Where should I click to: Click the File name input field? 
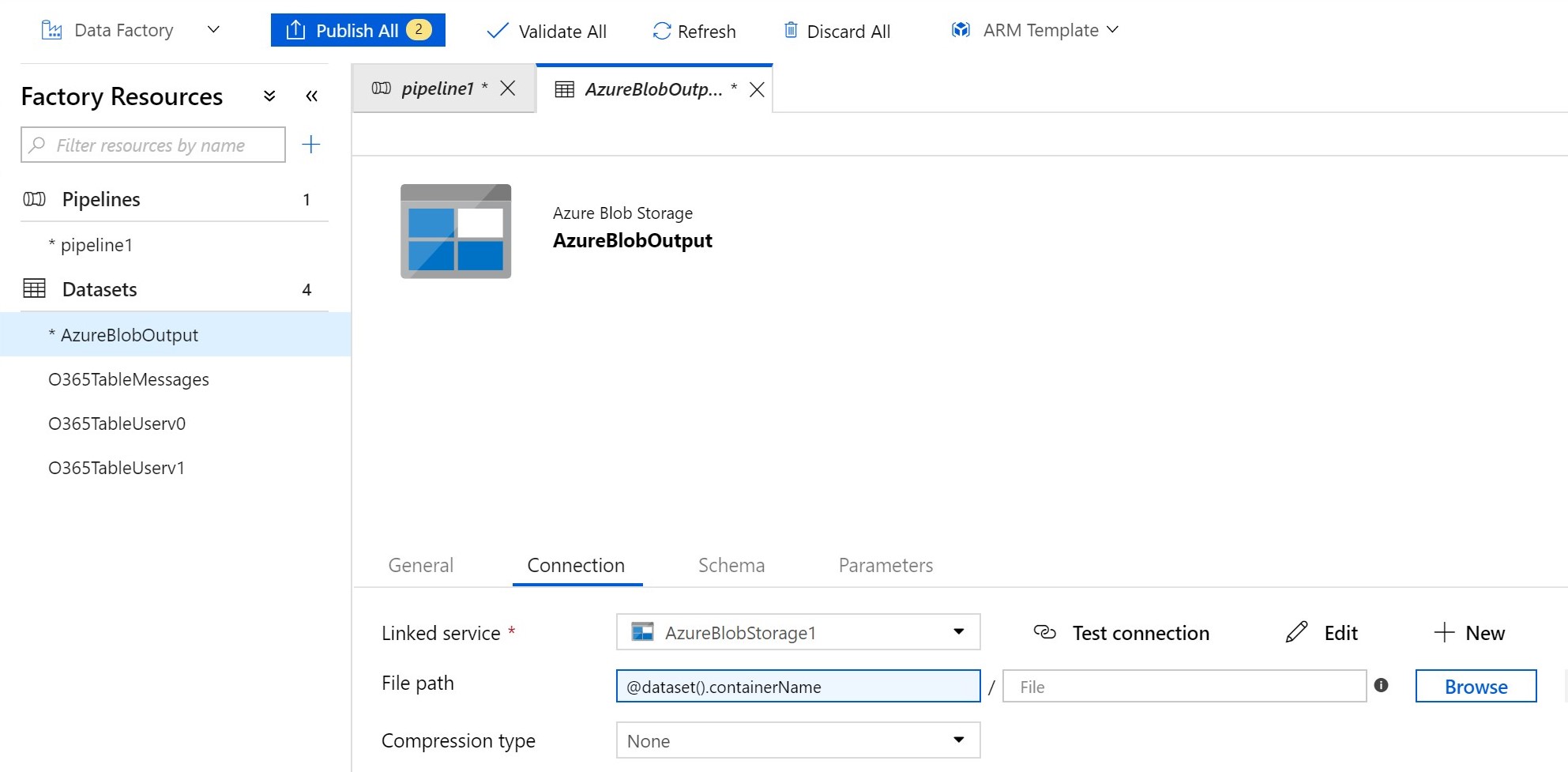pyautogui.click(x=1184, y=686)
